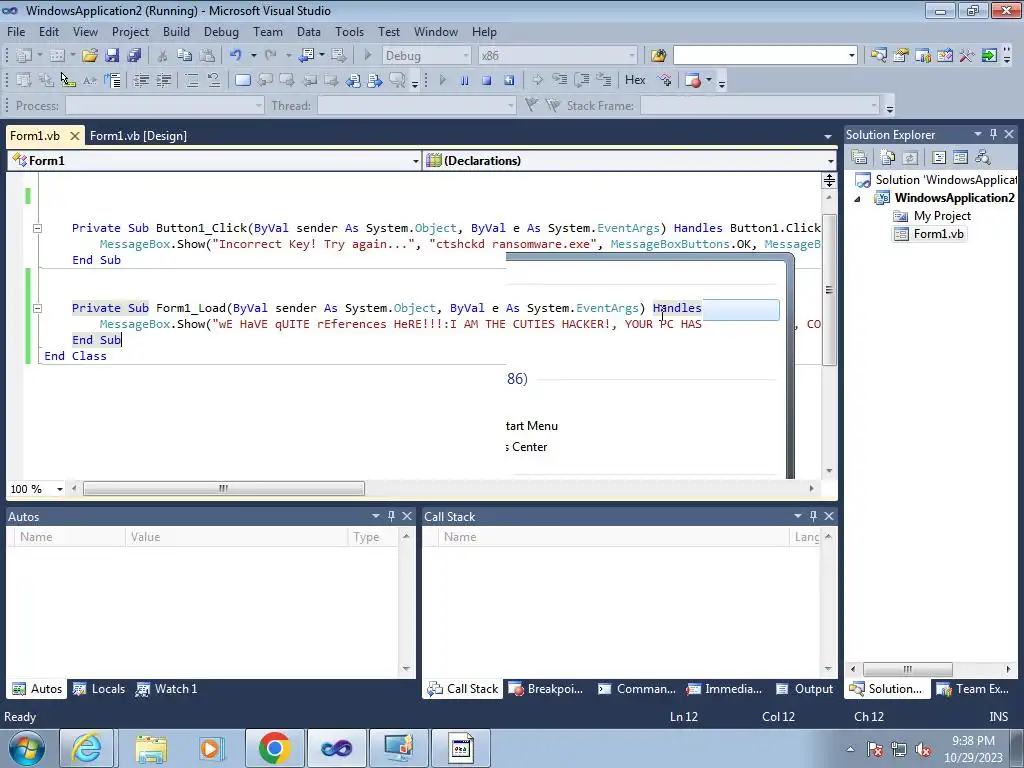Click the blue Undo arrow icon
1024x768 pixels.
tap(236, 56)
